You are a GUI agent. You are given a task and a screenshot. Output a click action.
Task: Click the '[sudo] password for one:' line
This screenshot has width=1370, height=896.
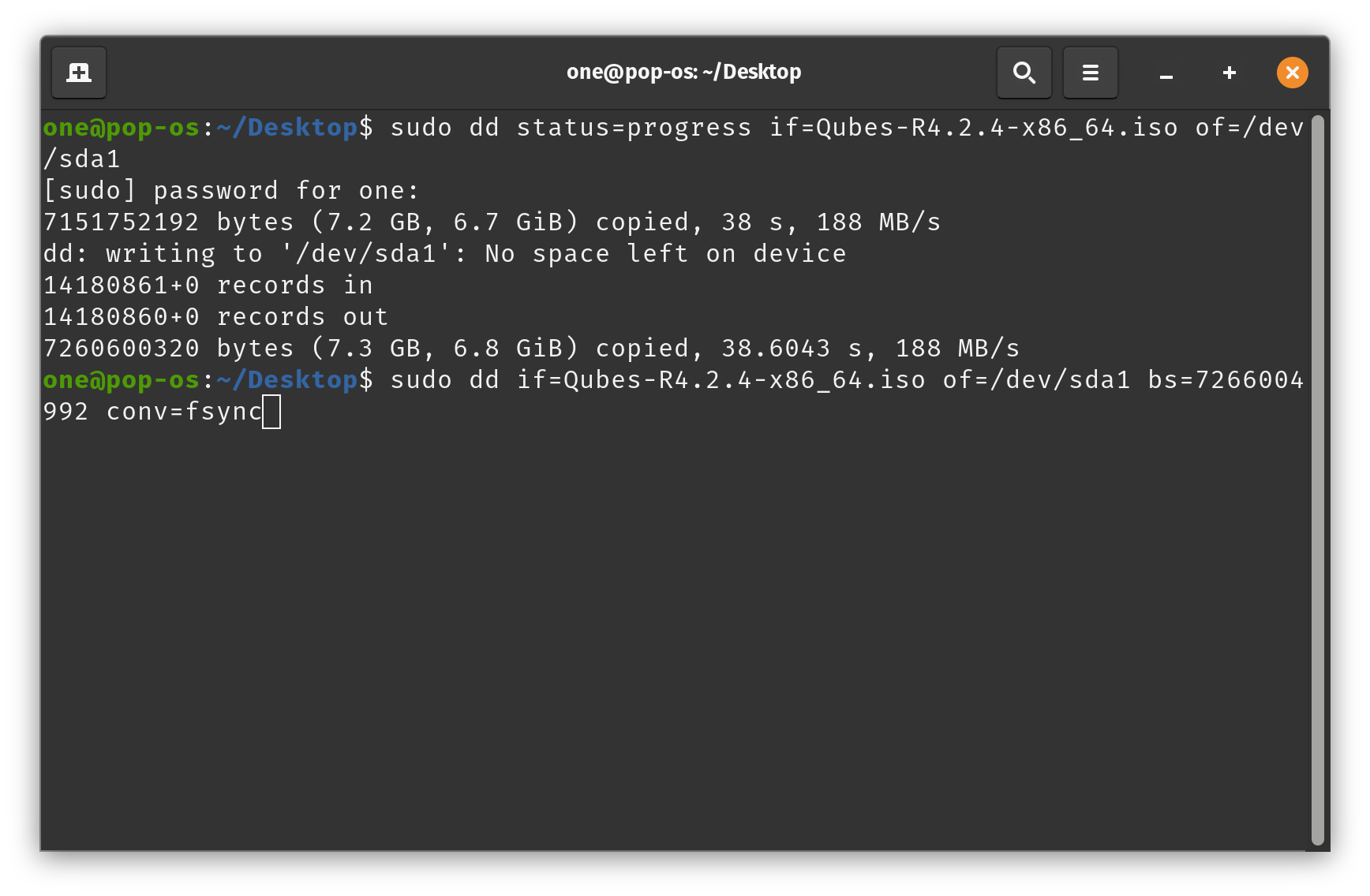230,191
